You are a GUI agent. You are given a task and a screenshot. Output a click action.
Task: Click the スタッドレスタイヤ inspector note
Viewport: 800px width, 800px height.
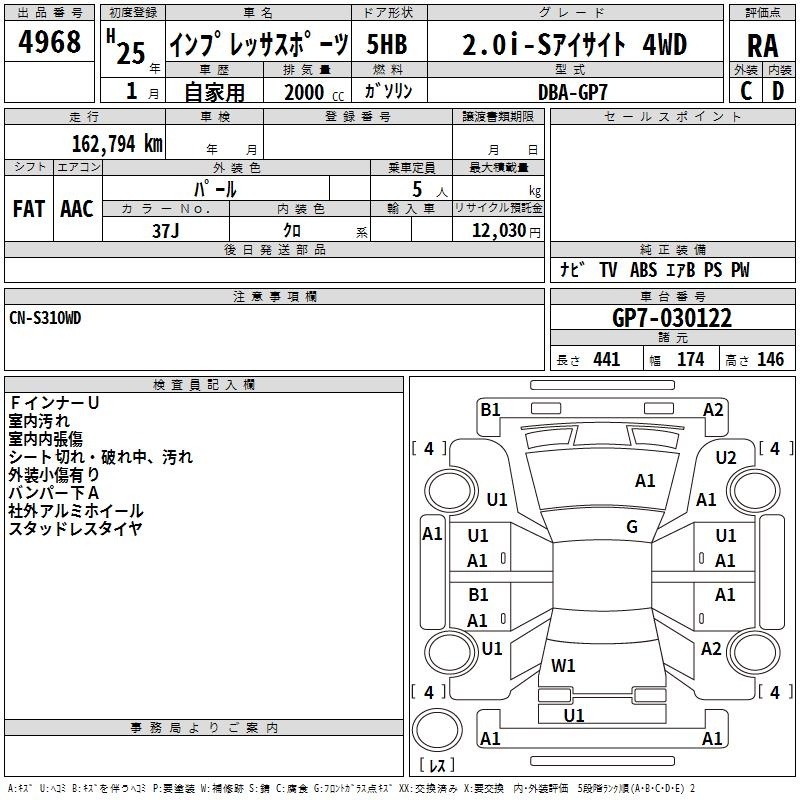point(75,529)
